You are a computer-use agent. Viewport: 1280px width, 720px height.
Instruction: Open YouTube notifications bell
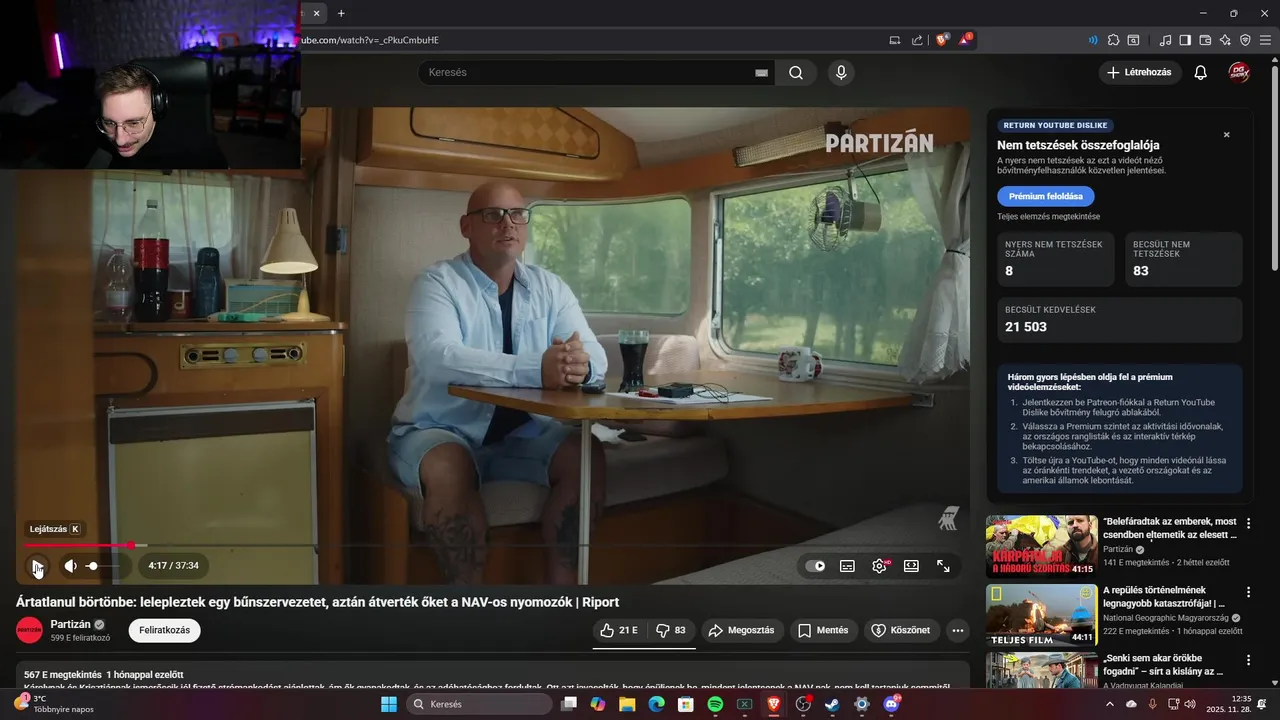[1201, 72]
